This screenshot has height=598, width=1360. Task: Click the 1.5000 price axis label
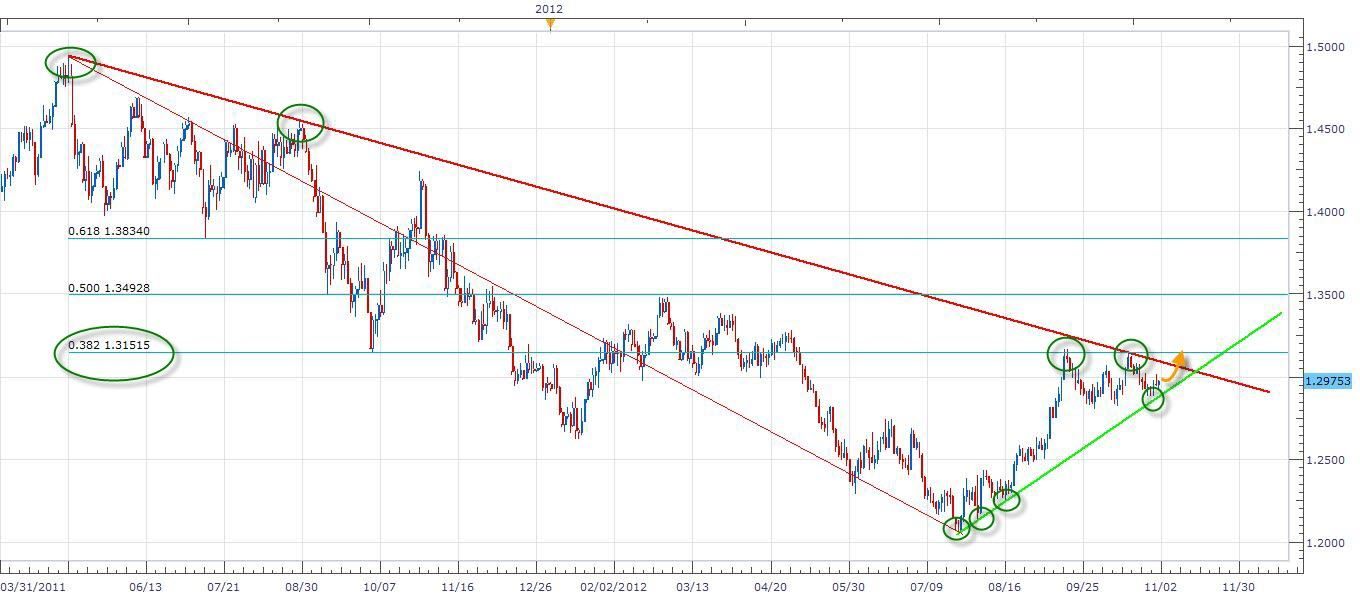pyautogui.click(x=1328, y=47)
